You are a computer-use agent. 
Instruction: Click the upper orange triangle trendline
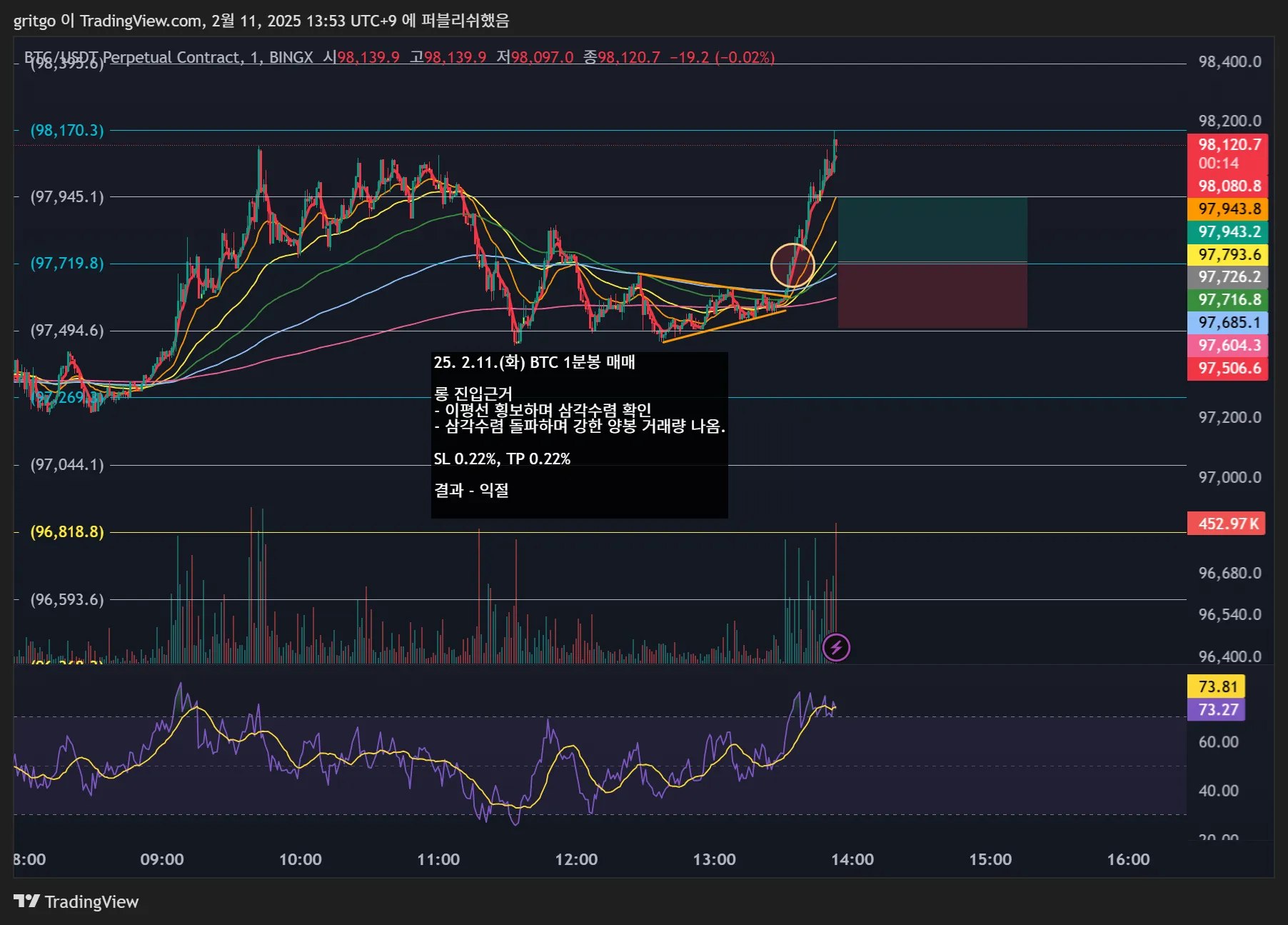click(x=714, y=284)
